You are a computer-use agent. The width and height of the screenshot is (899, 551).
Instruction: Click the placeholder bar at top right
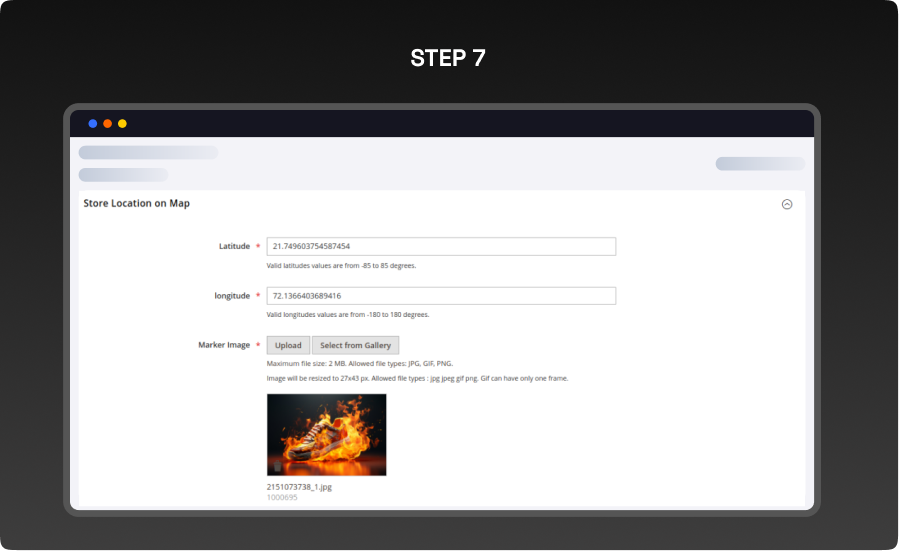click(759, 164)
